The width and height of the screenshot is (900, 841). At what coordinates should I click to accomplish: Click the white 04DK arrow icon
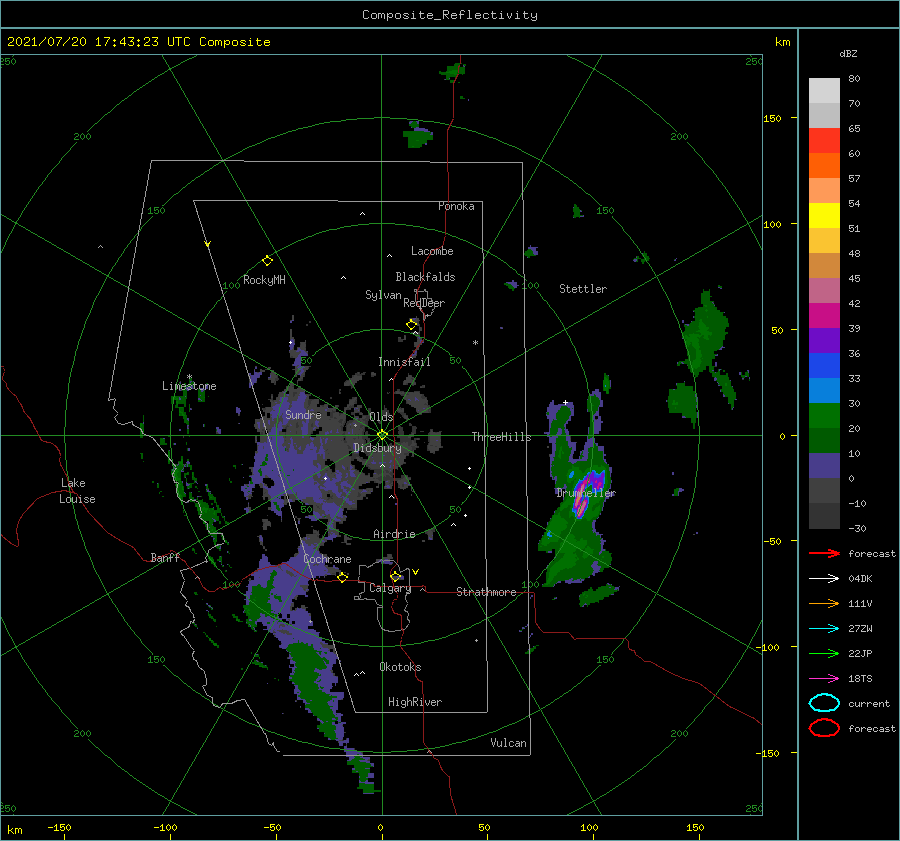pyautogui.click(x=824, y=578)
